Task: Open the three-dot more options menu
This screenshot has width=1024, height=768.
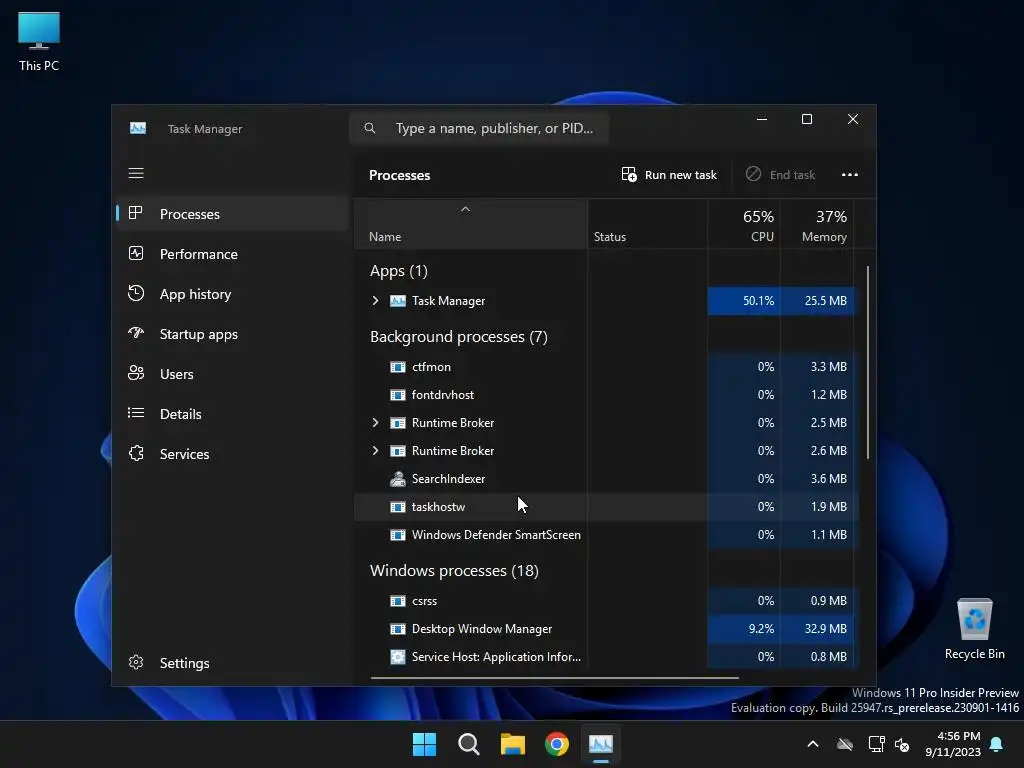Action: pos(850,174)
